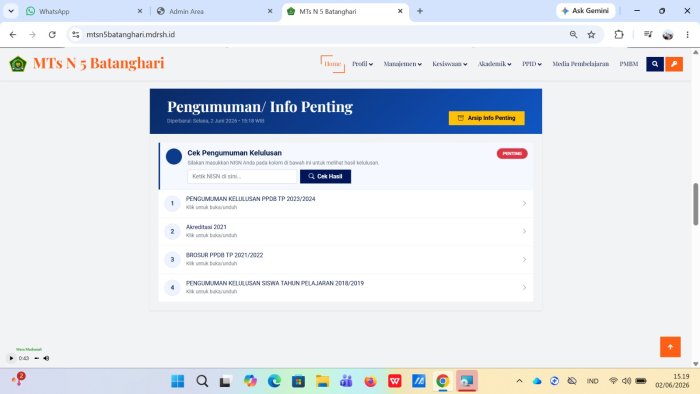Viewport: 700px width, 394px height.
Task: Click the site search icon in header
Action: (654, 64)
